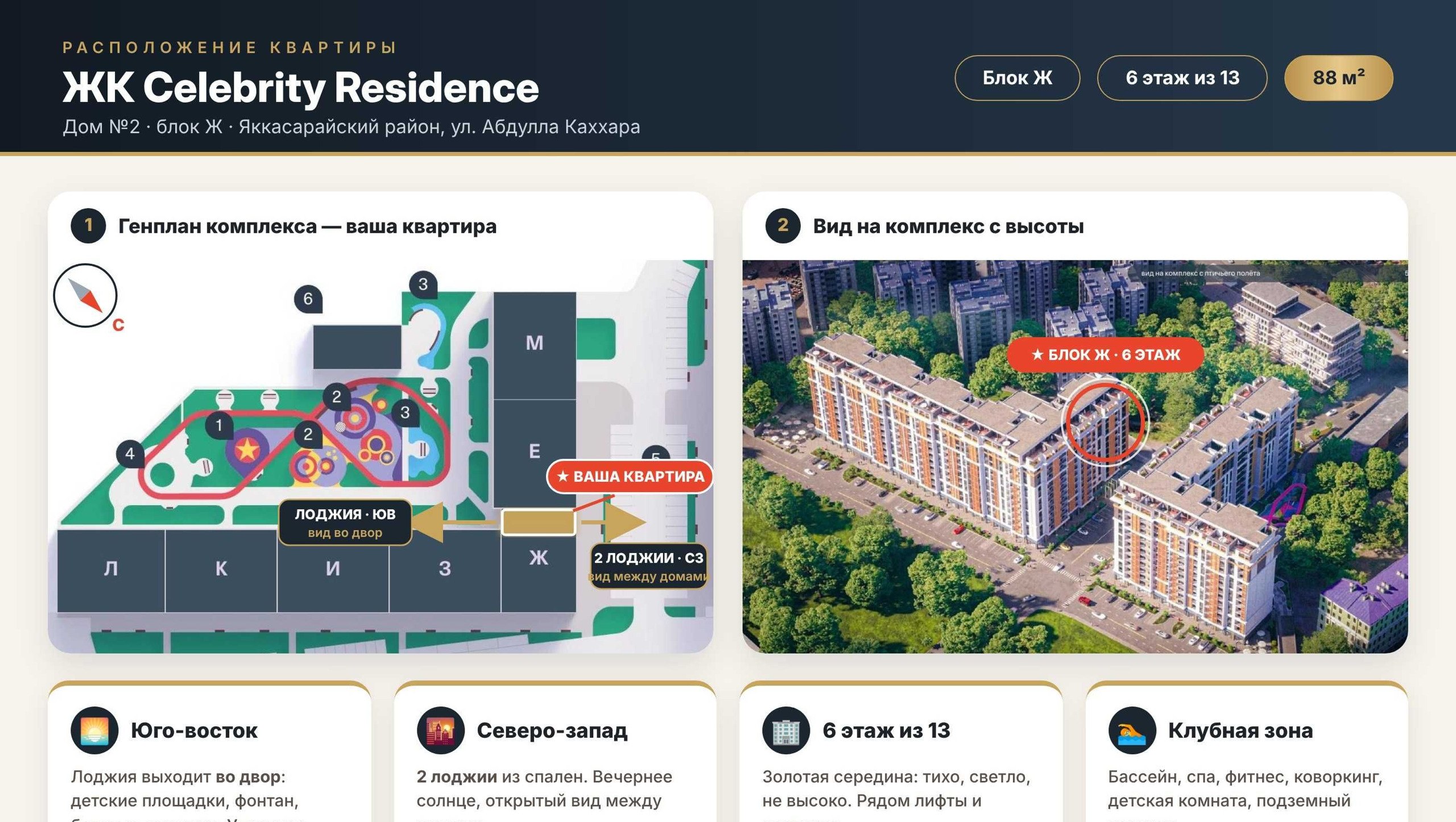1456x822 pixels.
Task: Select building block И on the plan
Action: [333, 570]
